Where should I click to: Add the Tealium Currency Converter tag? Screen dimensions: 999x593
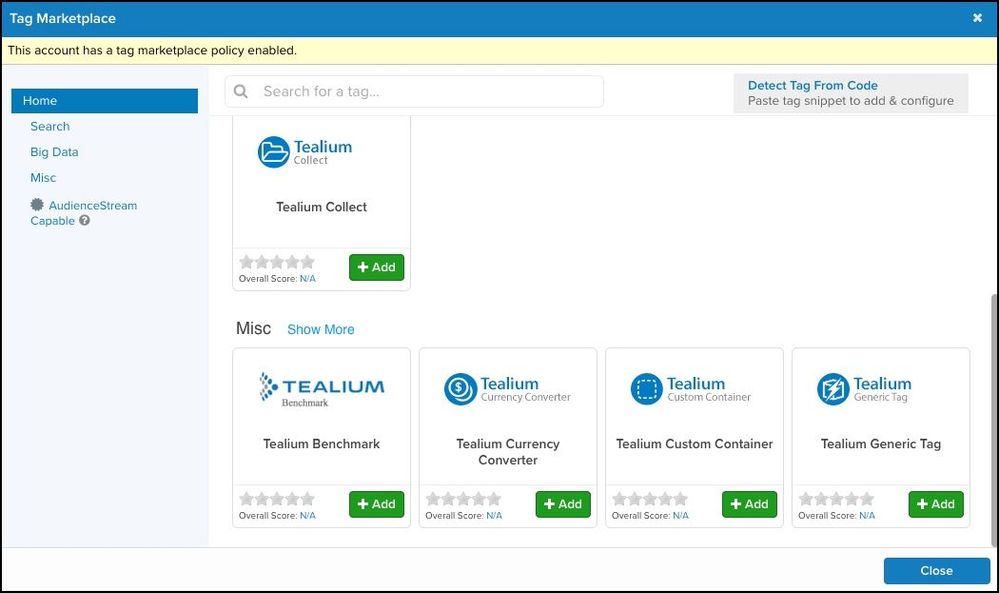tap(563, 505)
